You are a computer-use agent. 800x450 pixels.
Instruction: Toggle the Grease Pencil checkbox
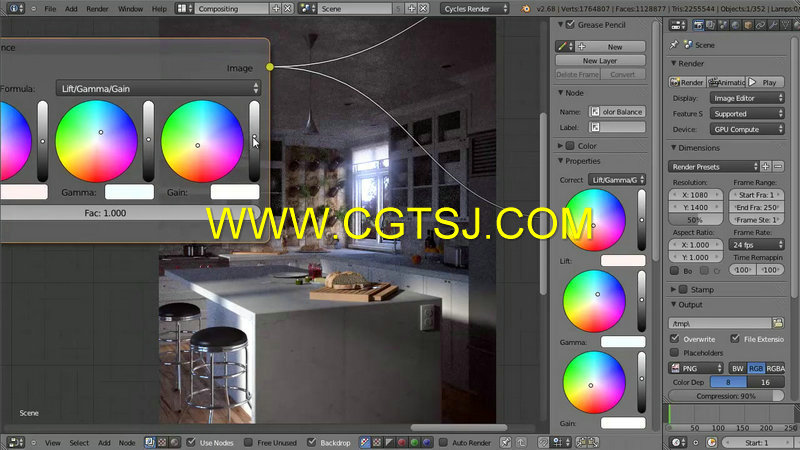570,24
